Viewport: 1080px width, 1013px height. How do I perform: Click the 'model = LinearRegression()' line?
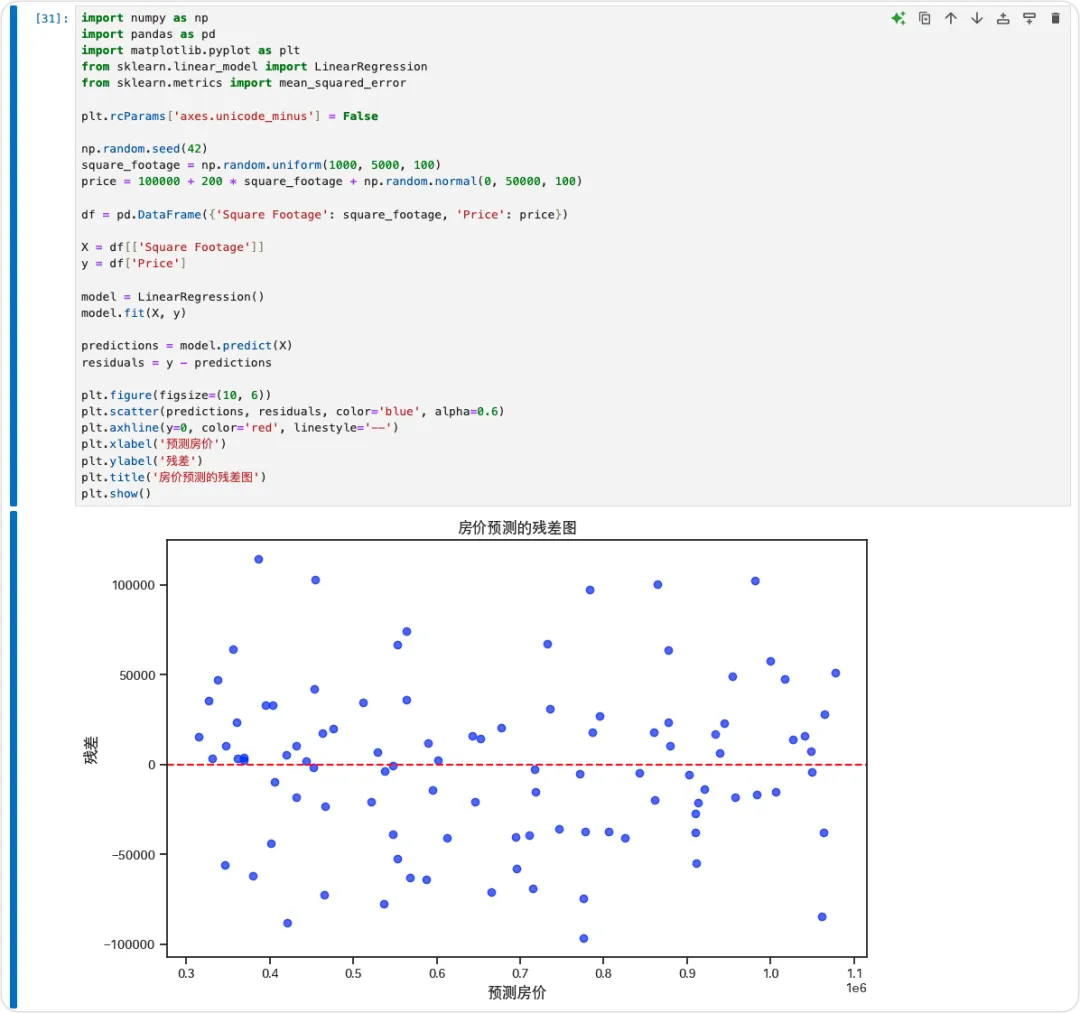click(x=172, y=297)
